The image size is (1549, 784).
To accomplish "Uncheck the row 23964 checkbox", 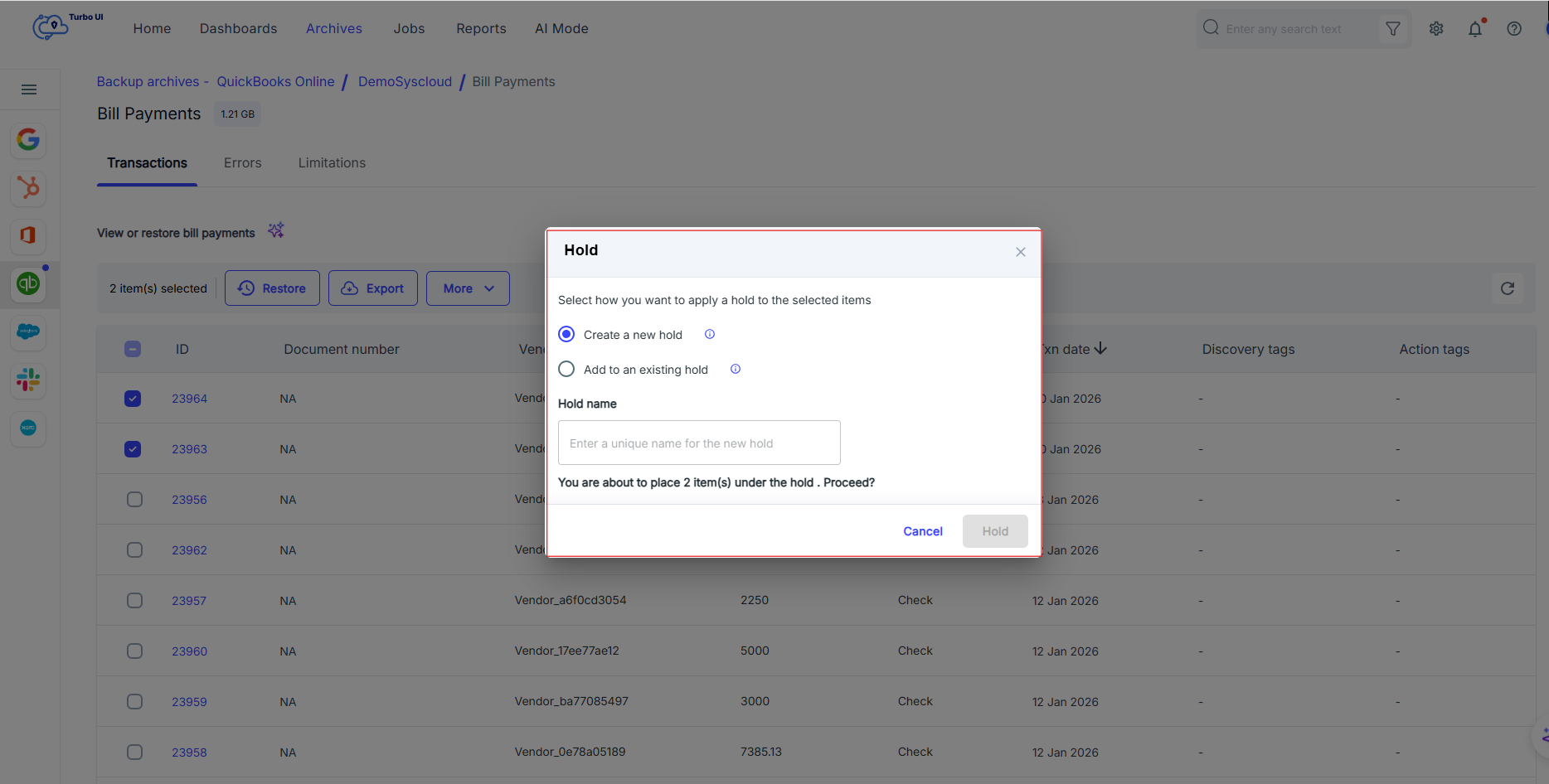I will click(133, 399).
